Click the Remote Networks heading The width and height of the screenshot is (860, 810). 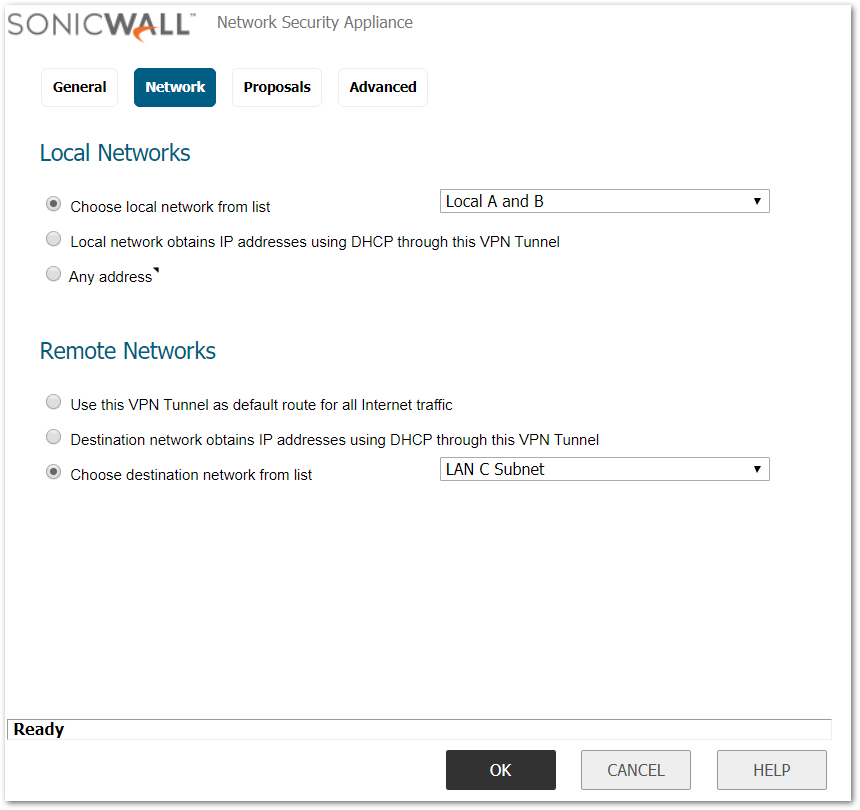(x=128, y=351)
